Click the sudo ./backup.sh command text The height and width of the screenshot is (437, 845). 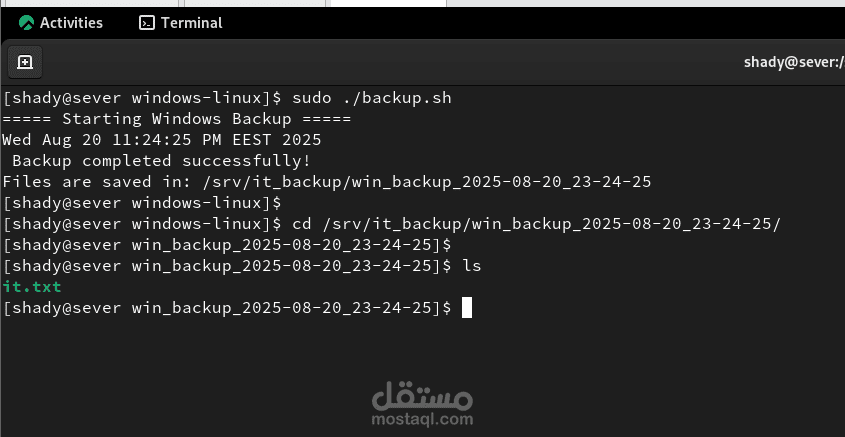coord(372,98)
